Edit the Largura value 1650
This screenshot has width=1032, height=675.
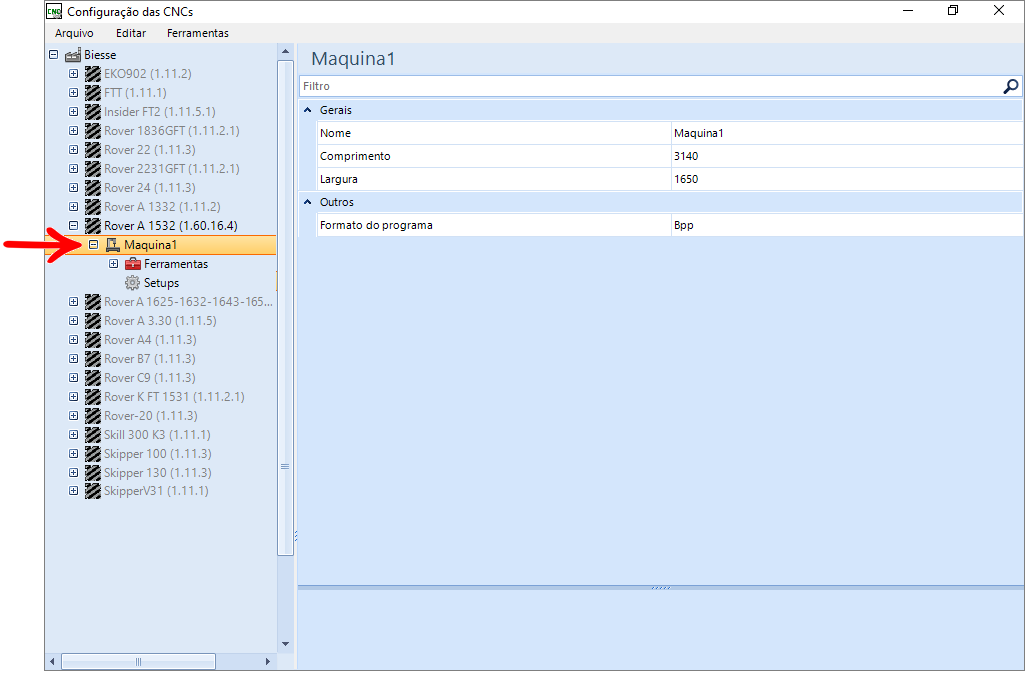(x=847, y=179)
